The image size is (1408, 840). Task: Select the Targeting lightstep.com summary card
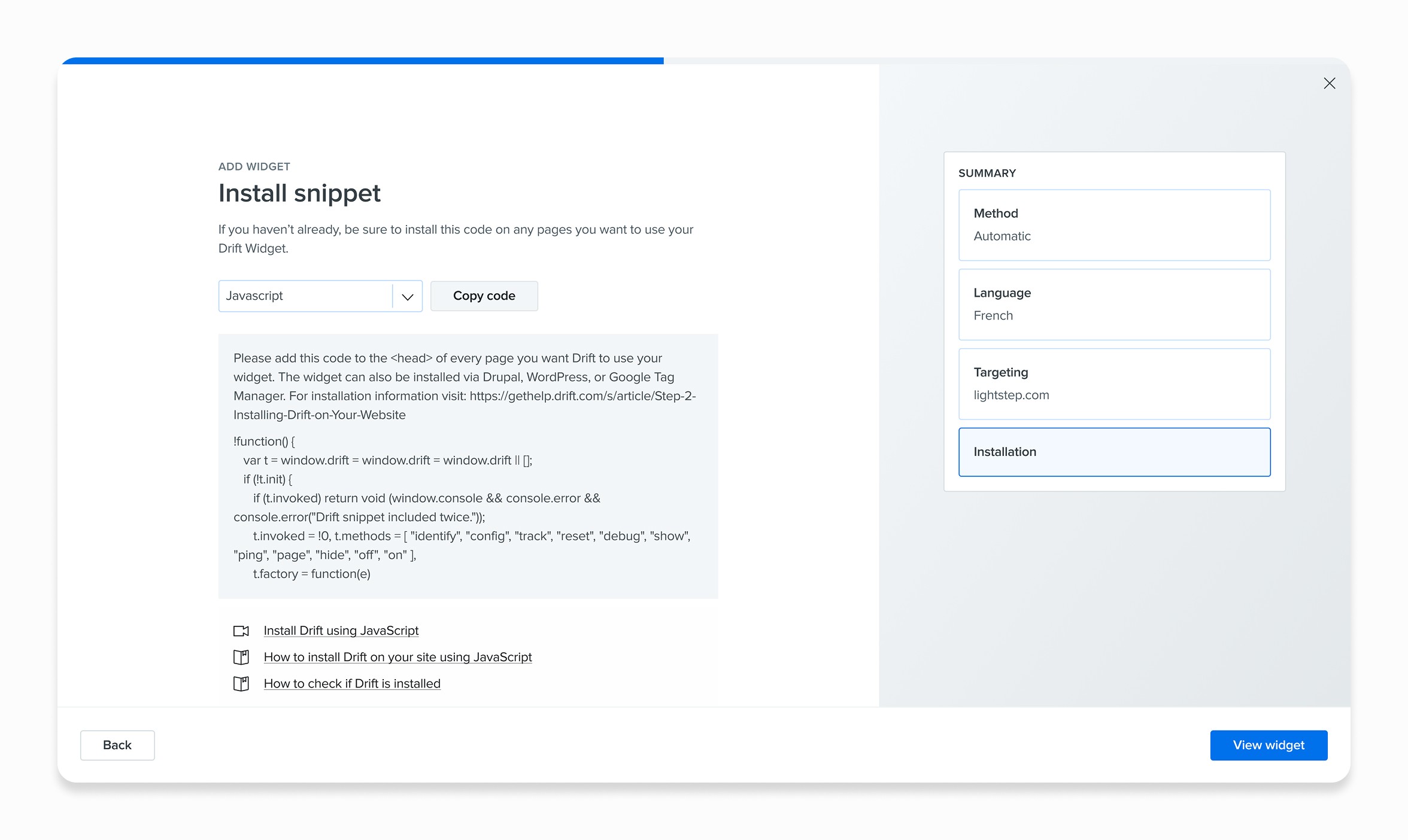pyautogui.click(x=1114, y=384)
